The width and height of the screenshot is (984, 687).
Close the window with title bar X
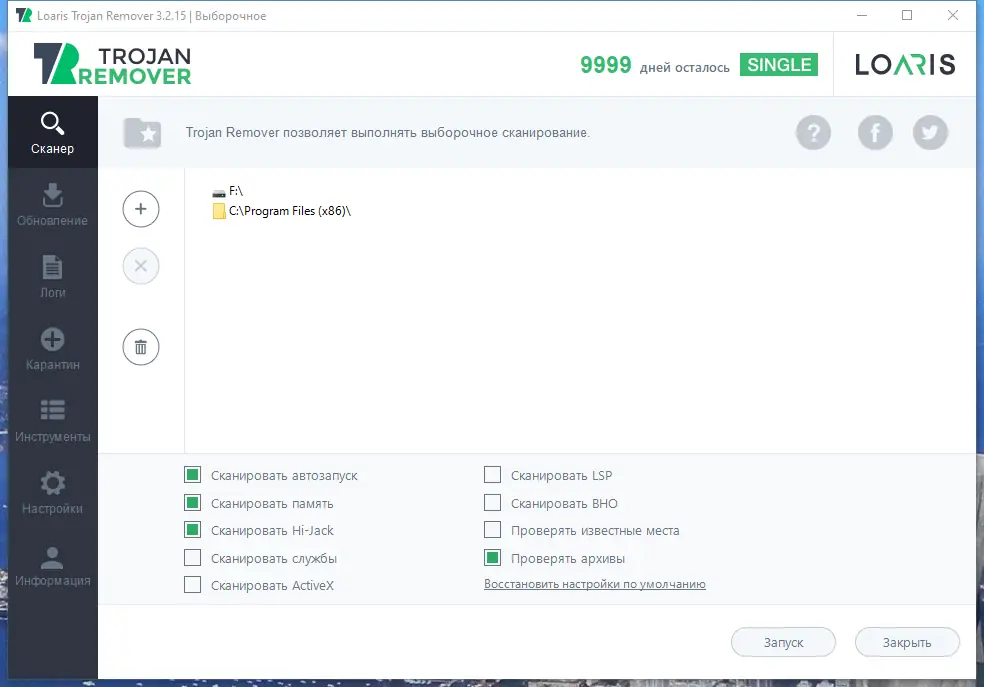tap(953, 15)
